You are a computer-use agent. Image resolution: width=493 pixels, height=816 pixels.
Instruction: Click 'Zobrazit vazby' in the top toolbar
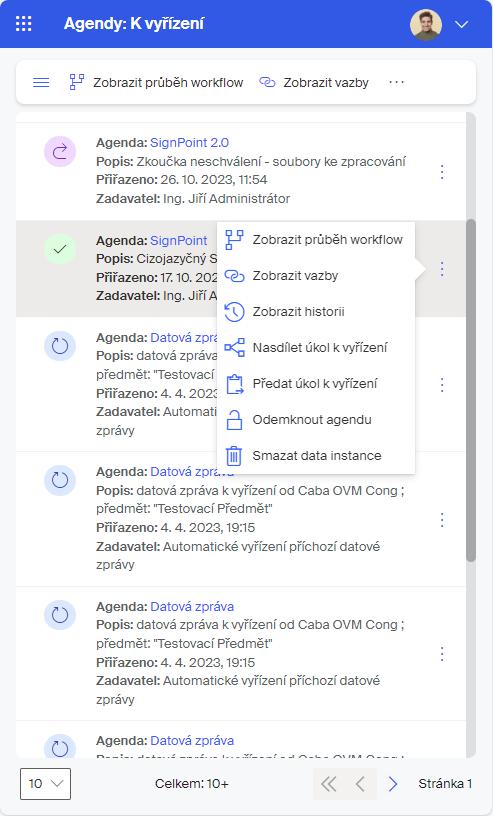point(313,82)
